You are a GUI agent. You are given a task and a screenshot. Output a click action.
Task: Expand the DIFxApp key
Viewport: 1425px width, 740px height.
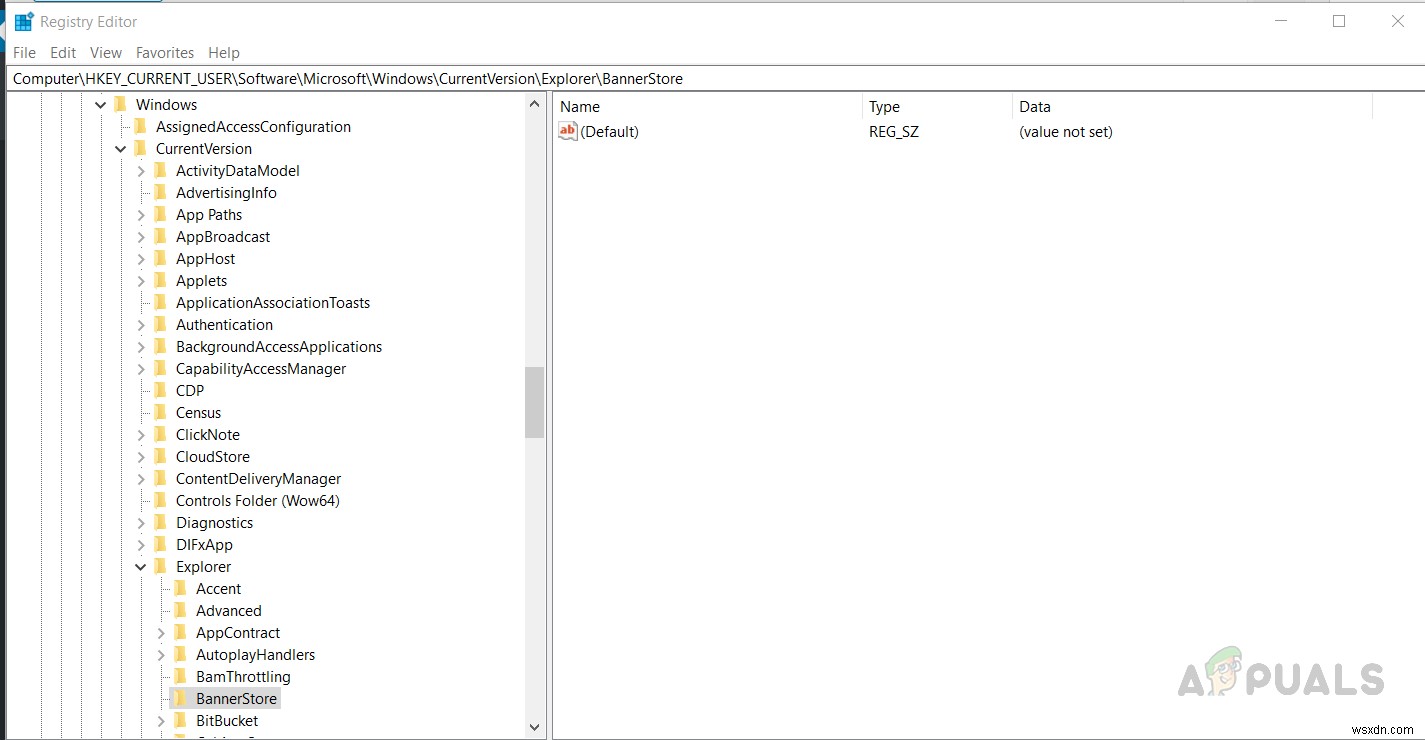(141, 545)
